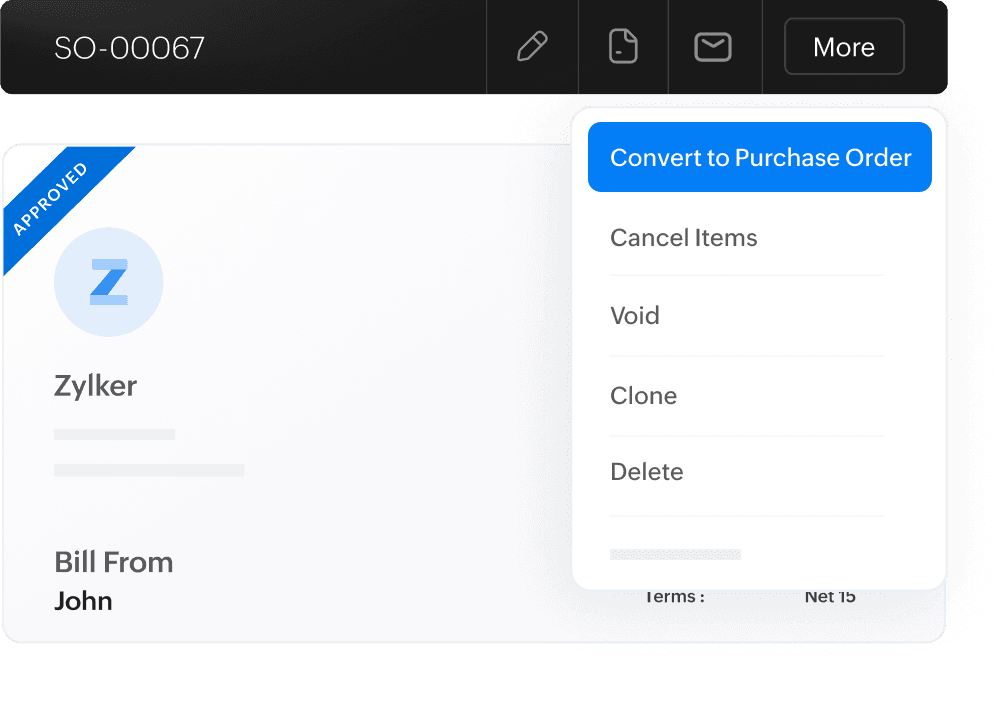Choose Clone in the More menu
The width and height of the screenshot is (994, 718).
coord(643,396)
